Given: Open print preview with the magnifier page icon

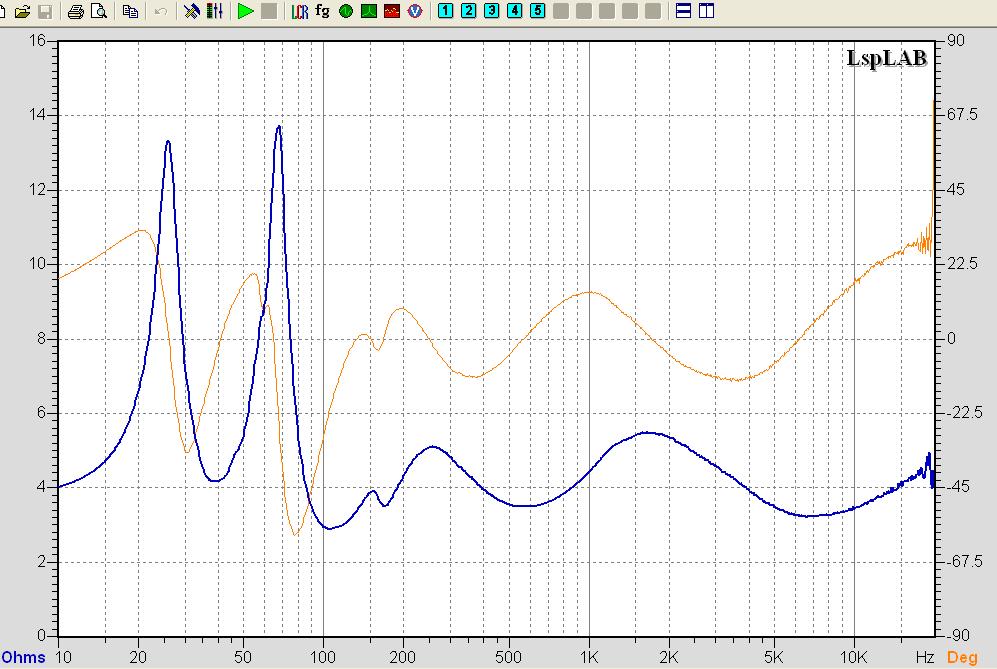Looking at the screenshot, I should point(99,11).
